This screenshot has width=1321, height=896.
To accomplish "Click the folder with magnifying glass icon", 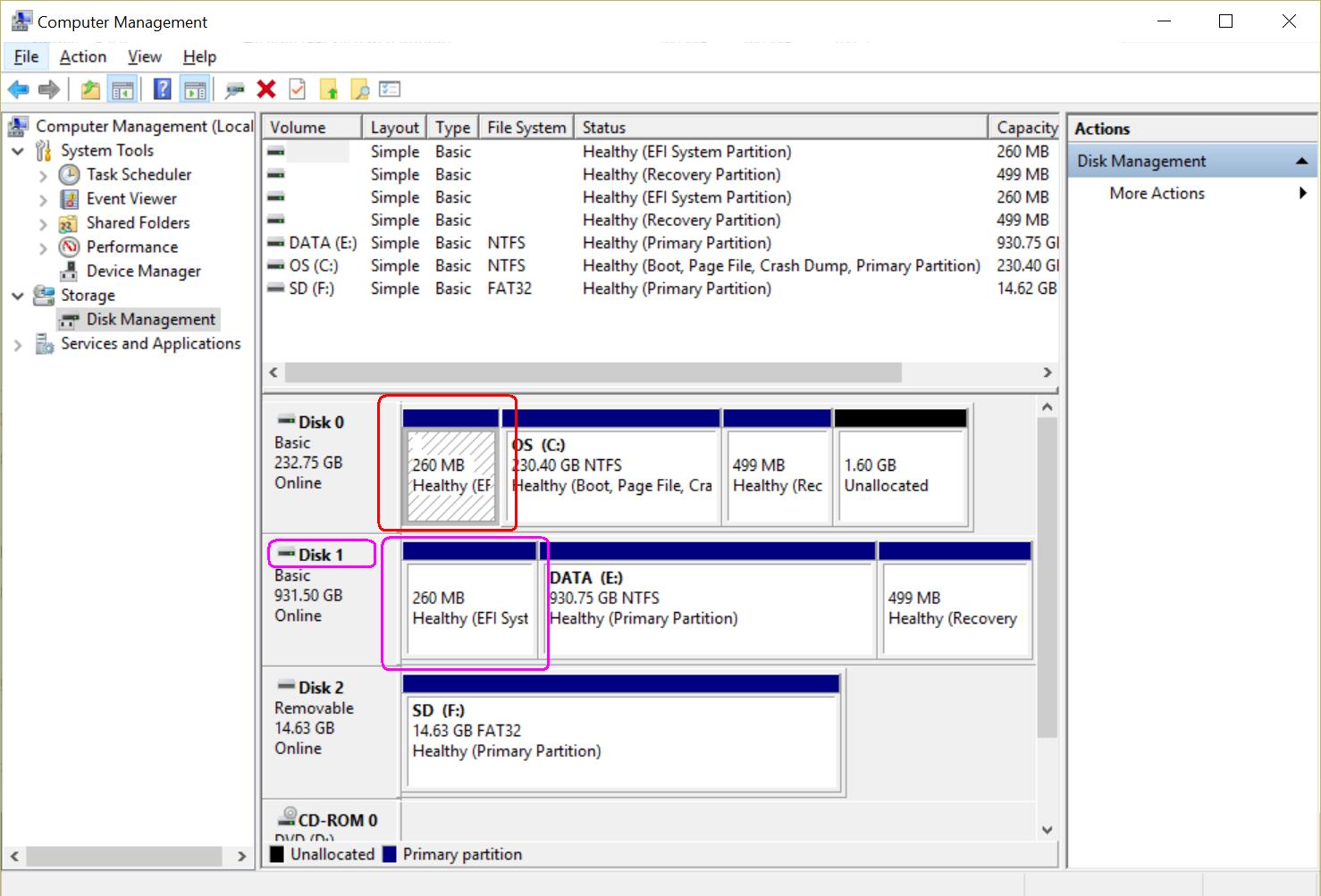I will pos(359,89).
